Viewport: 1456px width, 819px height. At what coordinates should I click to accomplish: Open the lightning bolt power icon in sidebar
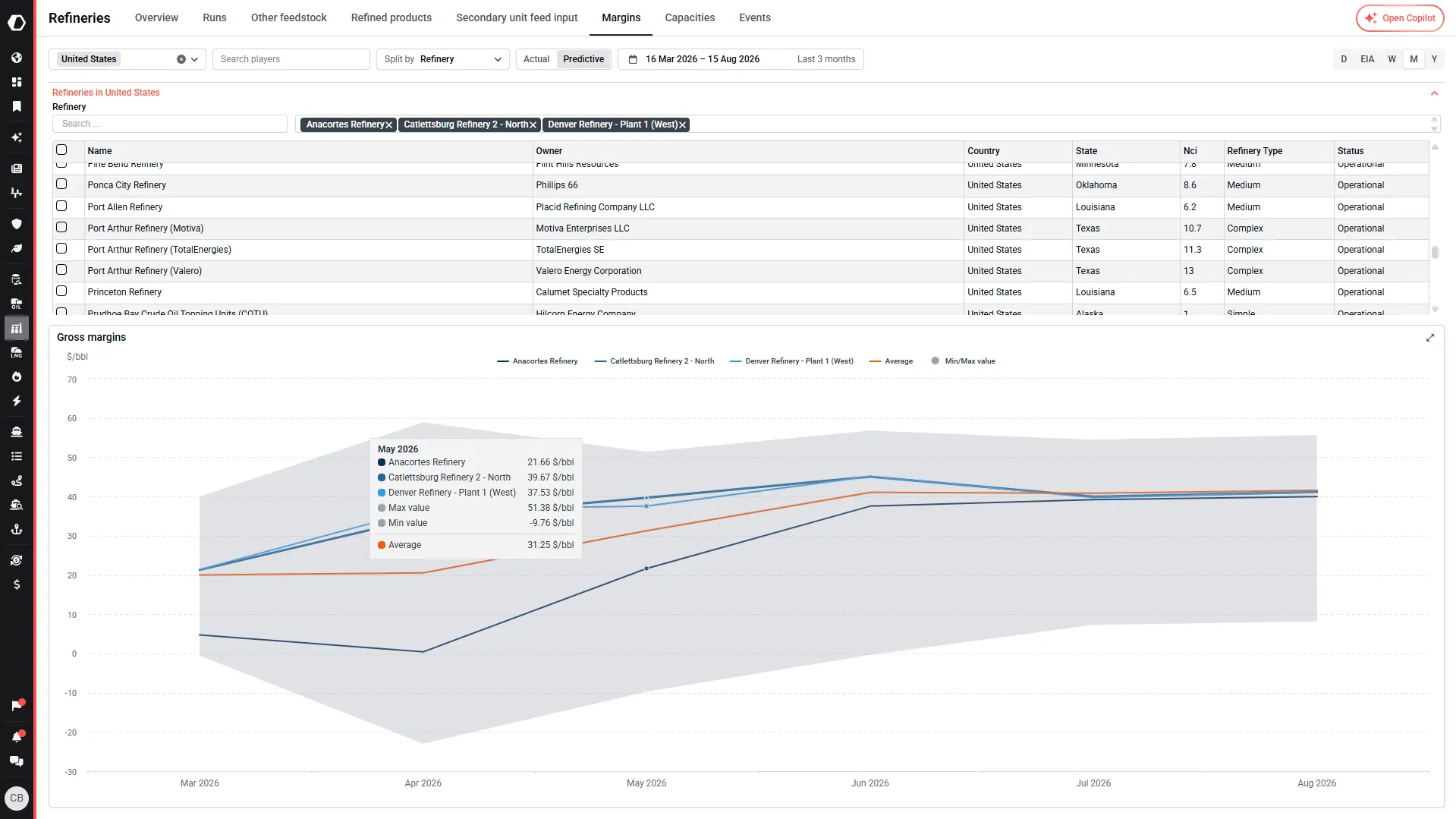[17, 401]
